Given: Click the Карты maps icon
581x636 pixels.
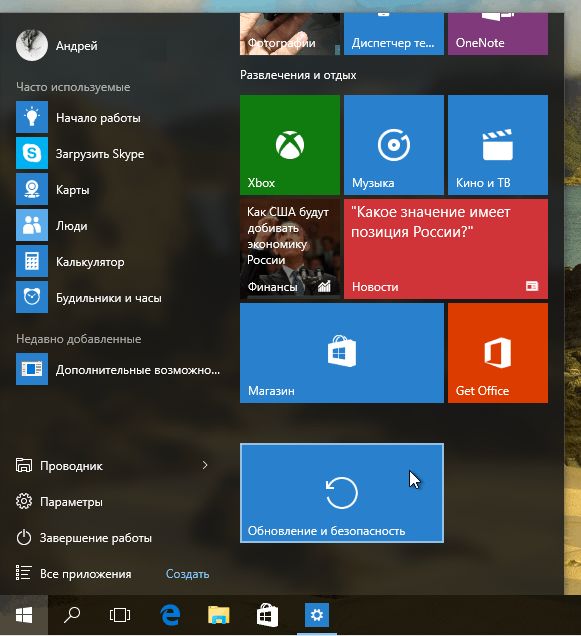Looking at the screenshot, I should tap(32, 189).
